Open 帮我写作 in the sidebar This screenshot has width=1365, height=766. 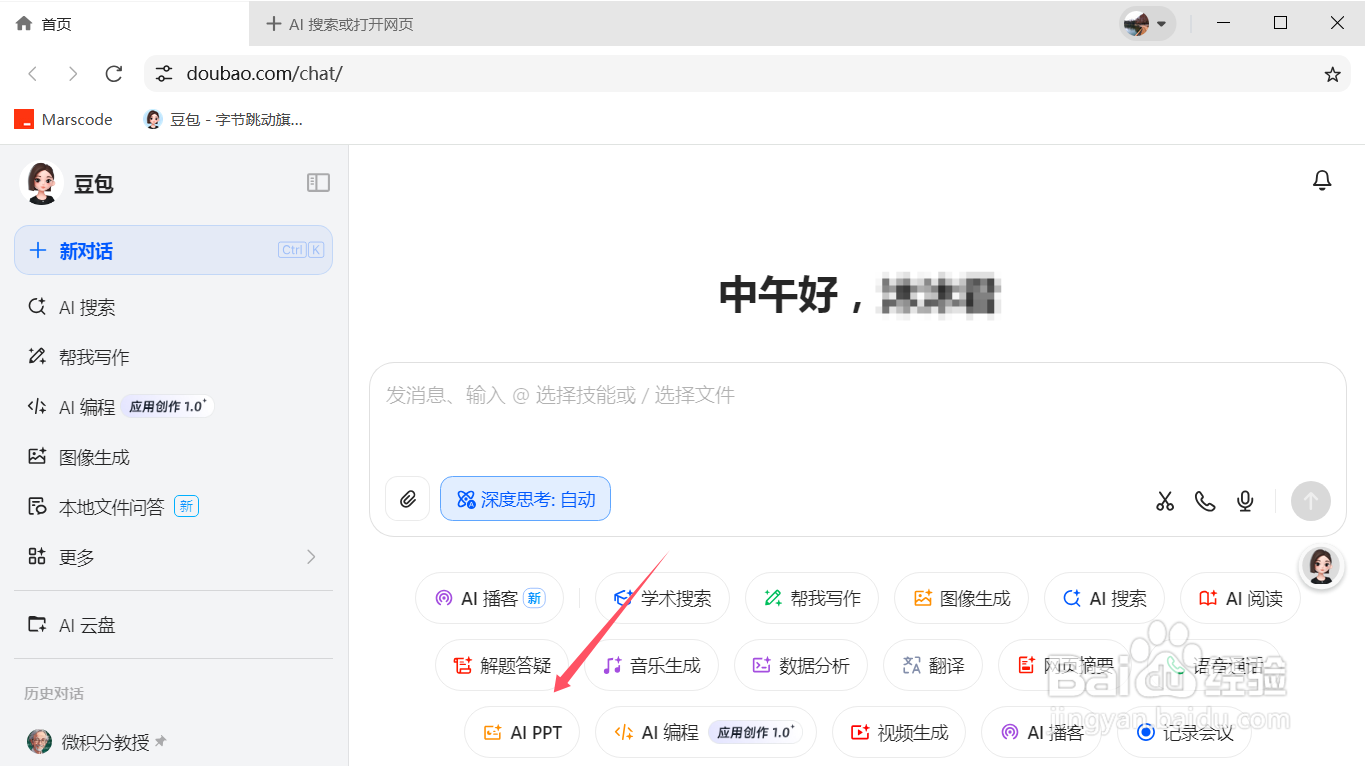[x=173, y=357]
